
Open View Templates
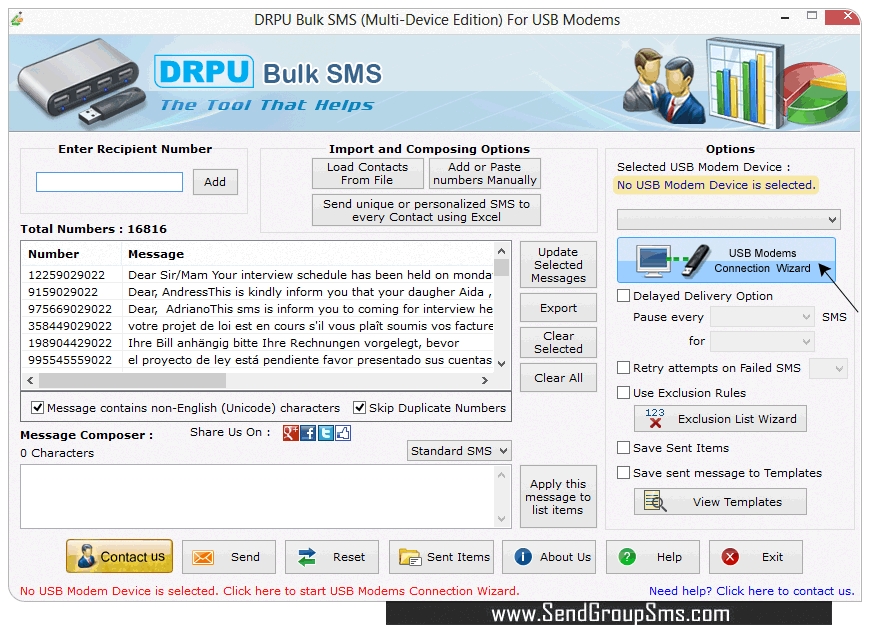720,501
